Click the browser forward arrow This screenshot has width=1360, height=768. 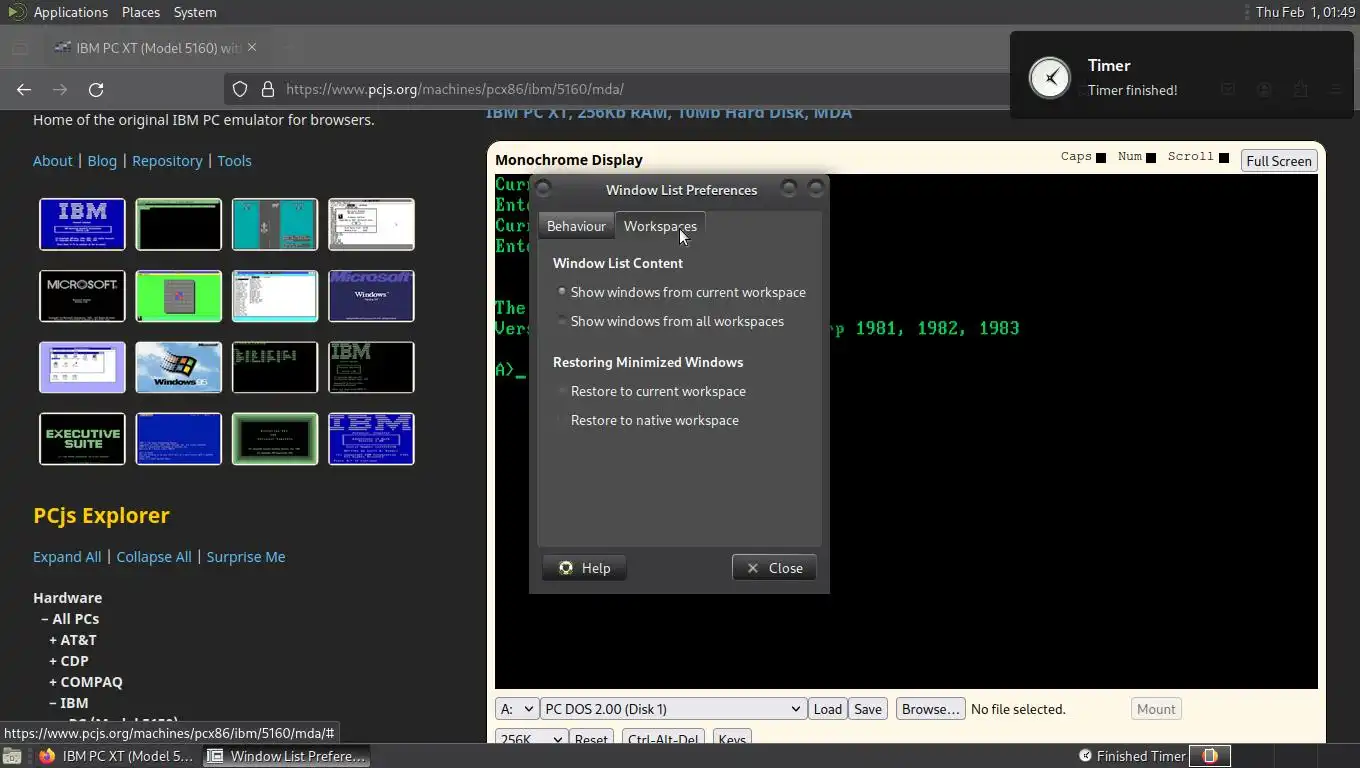click(60, 89)
